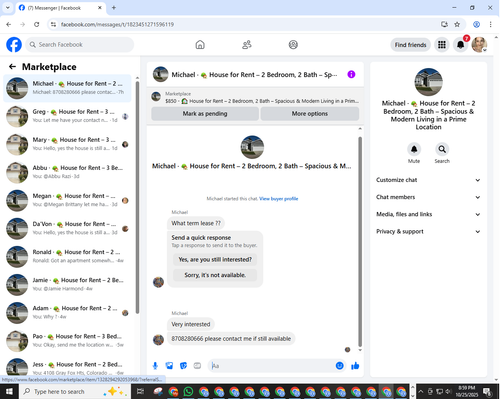Open Abbu's House for Rent conversation
The image size is (500, 399).
[x=67, y=172]
